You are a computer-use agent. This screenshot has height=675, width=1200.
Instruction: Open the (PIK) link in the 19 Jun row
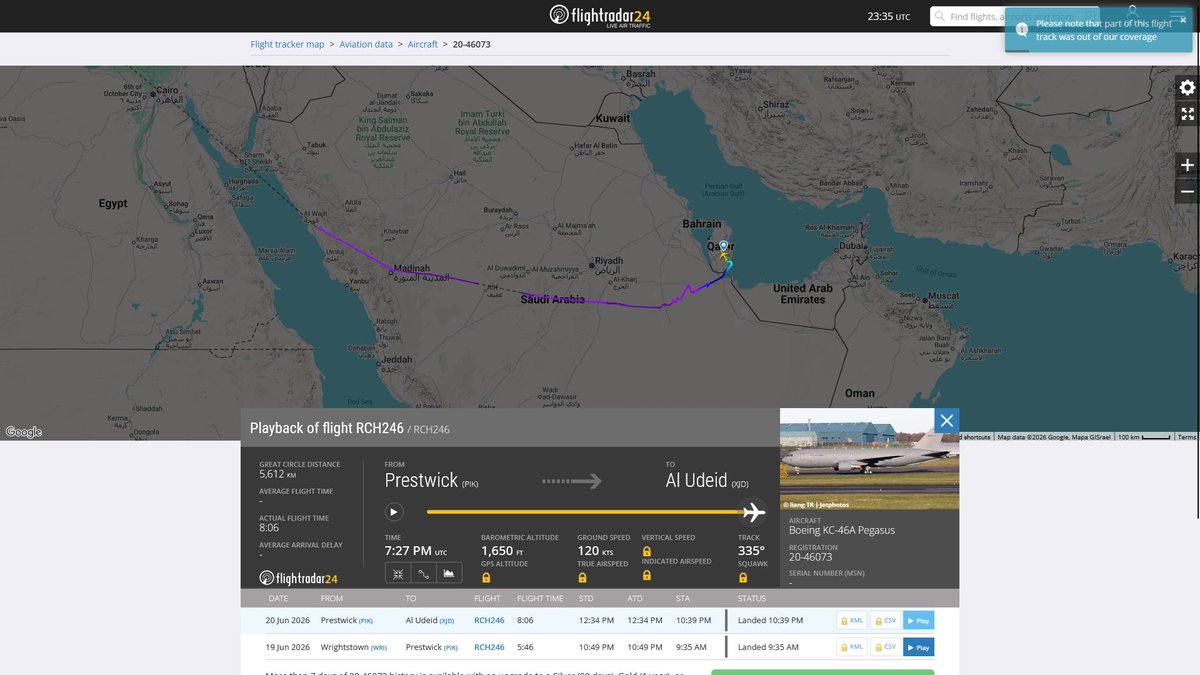point(450,648)
